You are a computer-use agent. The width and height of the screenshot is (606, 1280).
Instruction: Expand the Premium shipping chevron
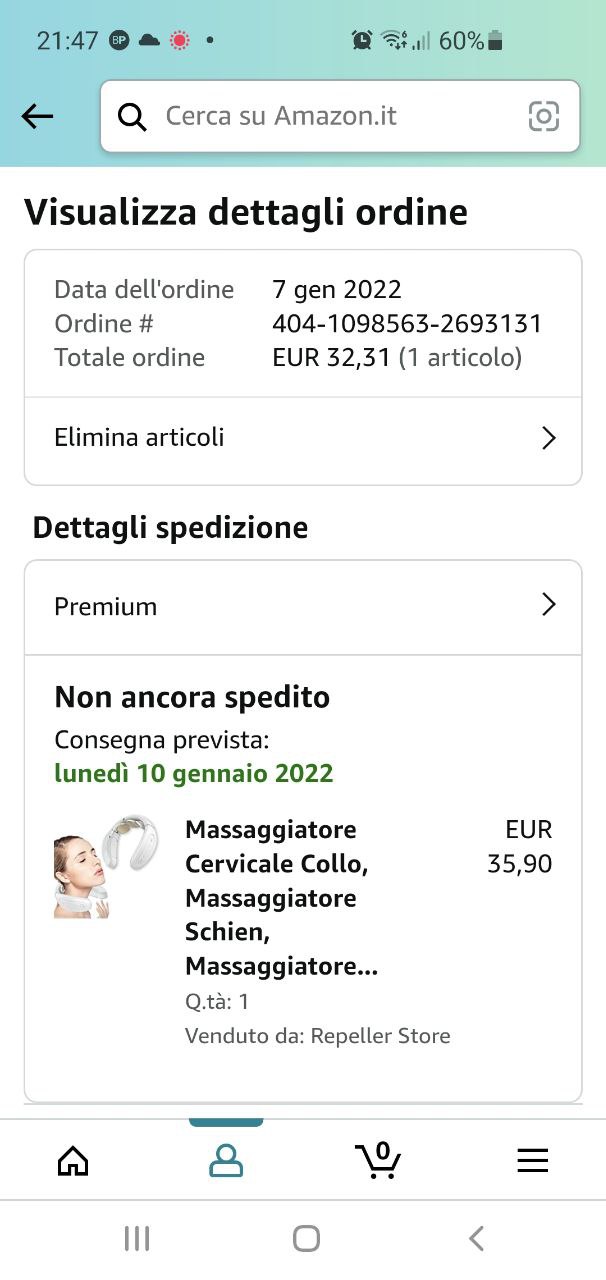548,605
